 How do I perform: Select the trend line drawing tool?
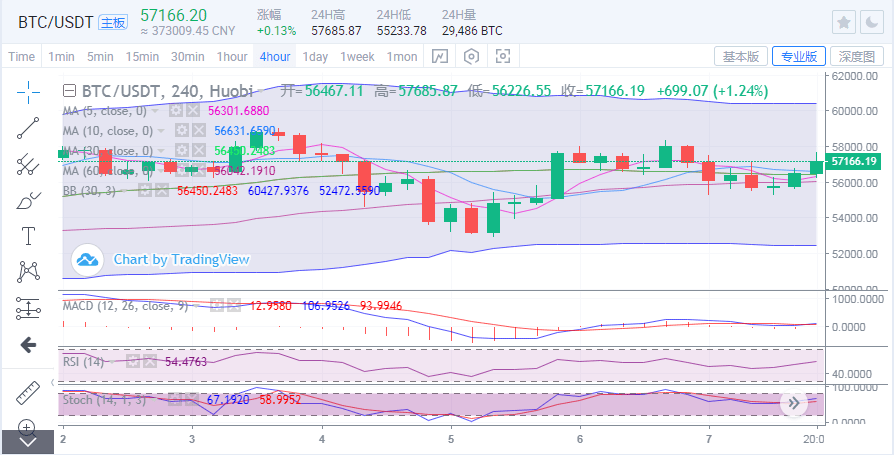pyautogui.click(x=27, y=128)
